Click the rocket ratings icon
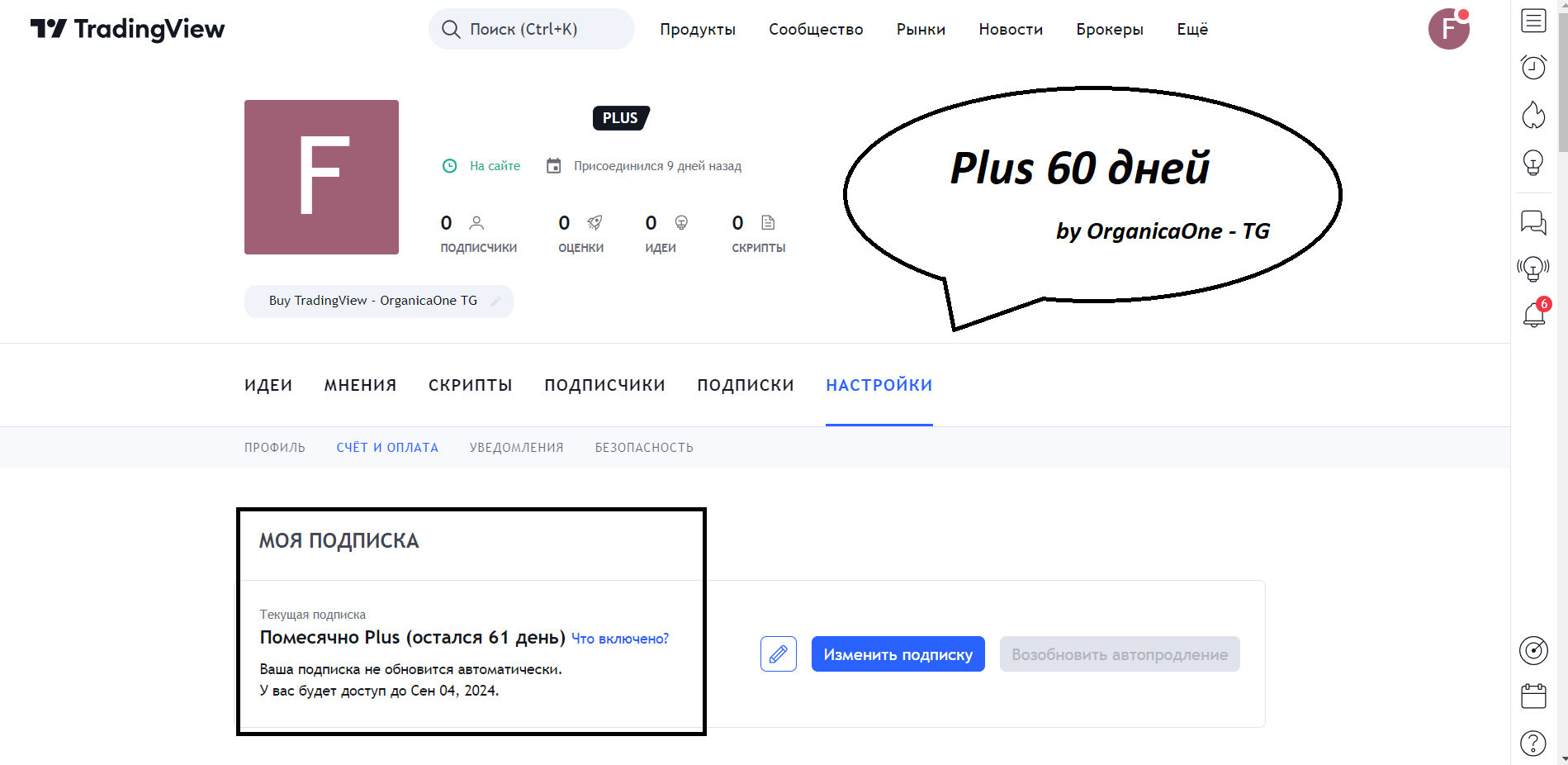 pos(595,223)
